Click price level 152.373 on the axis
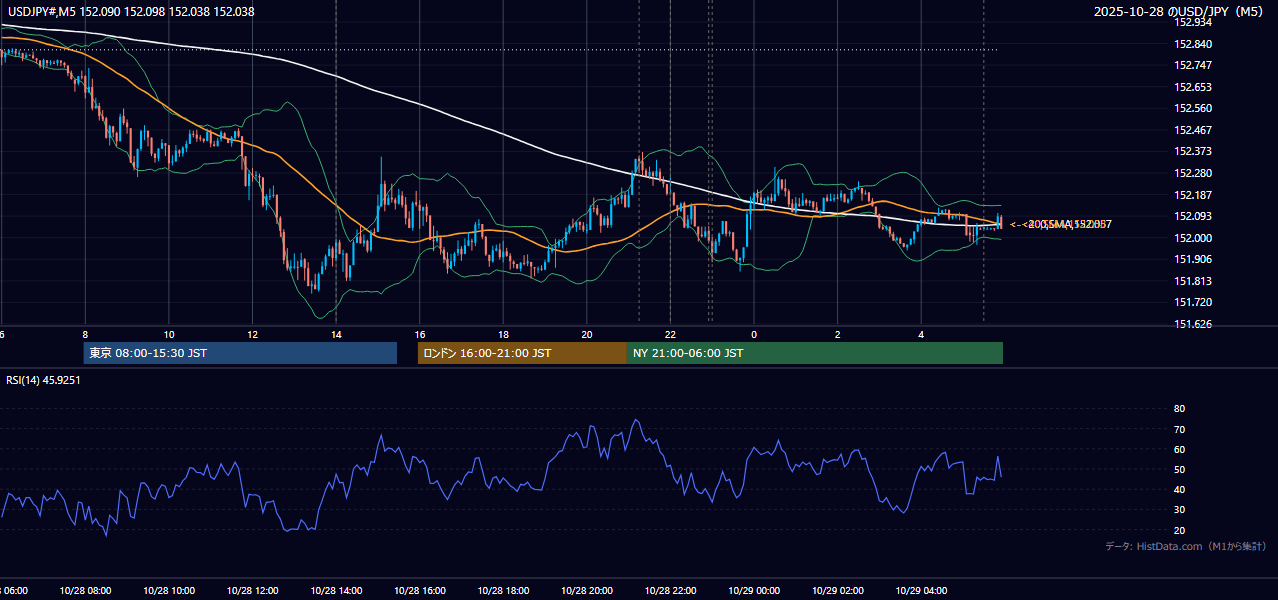The width and height of the screenshot is (1278, 600). [1193, 151]
